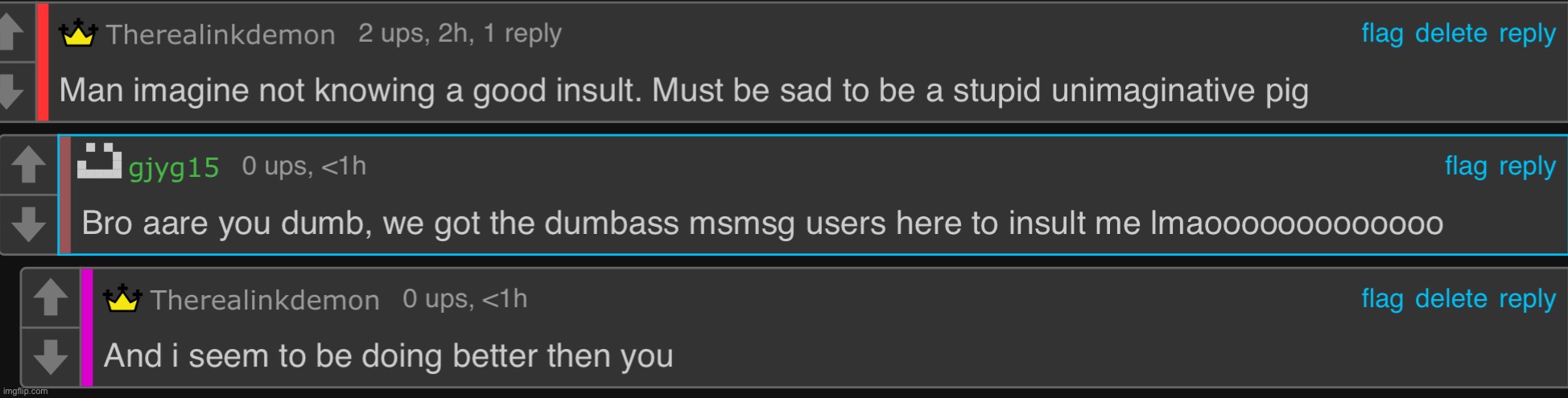Flag the 'doing better then you' comment
Screen dimensions: 1568x398
pos(1382,298)
